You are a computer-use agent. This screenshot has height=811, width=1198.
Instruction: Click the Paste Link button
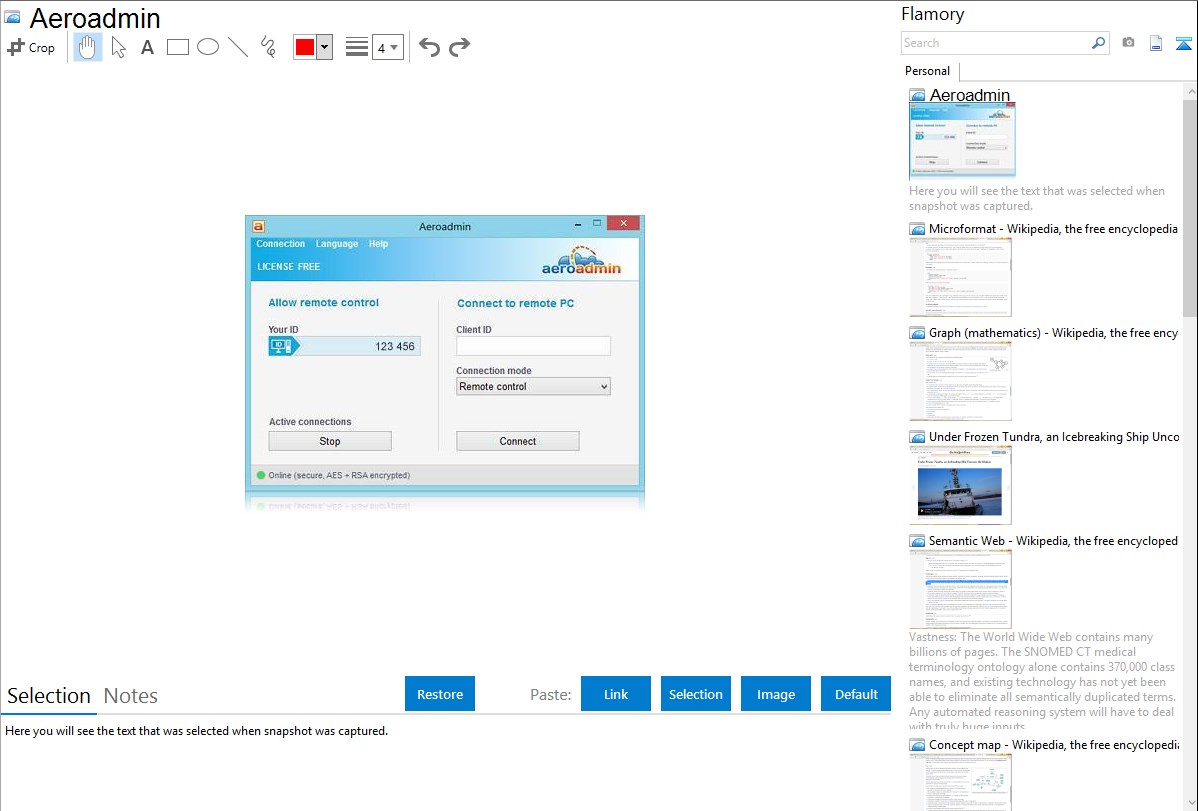(x=616, y=694)
